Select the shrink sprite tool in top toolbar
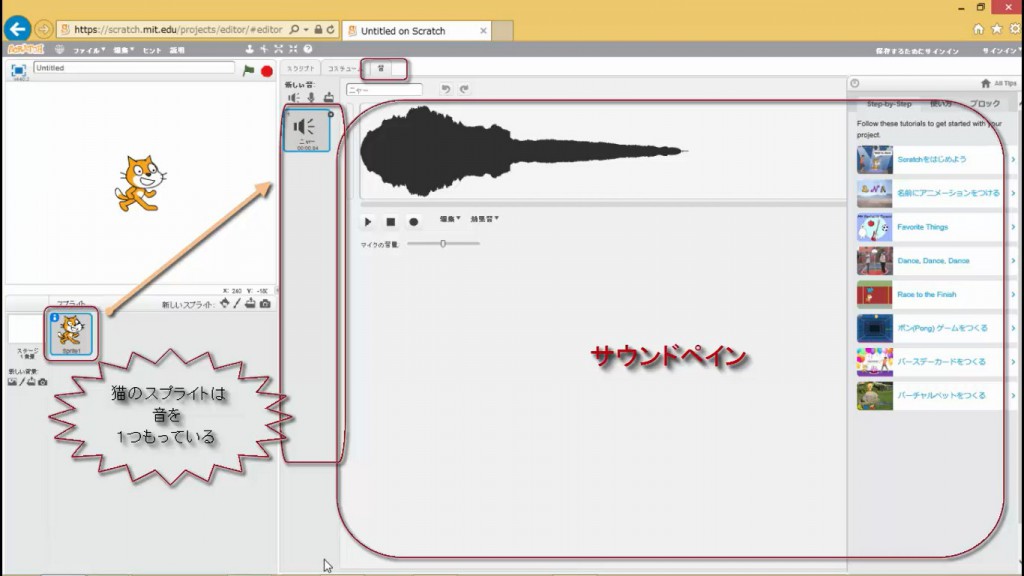 tap(293, 49)
